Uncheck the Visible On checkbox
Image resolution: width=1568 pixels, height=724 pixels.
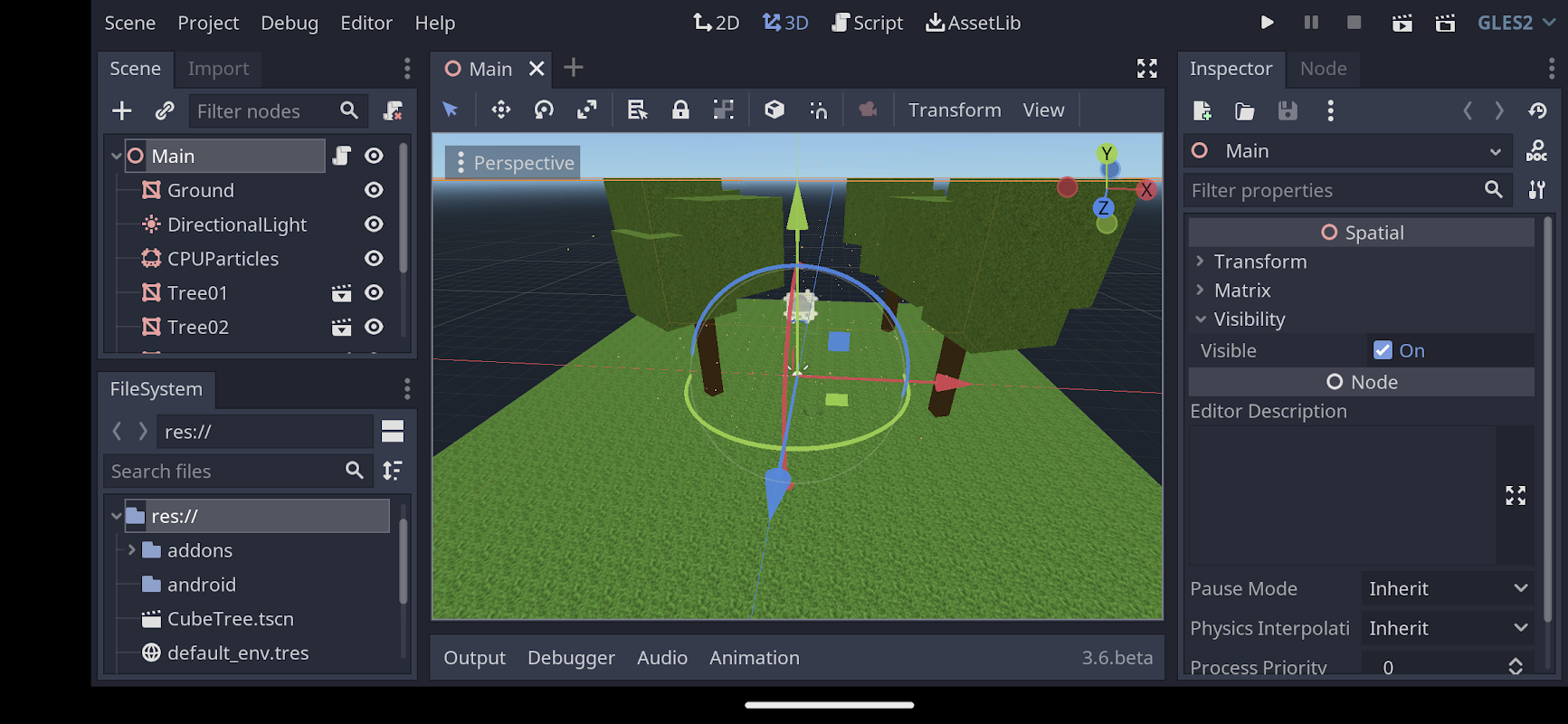[1383, 350]
